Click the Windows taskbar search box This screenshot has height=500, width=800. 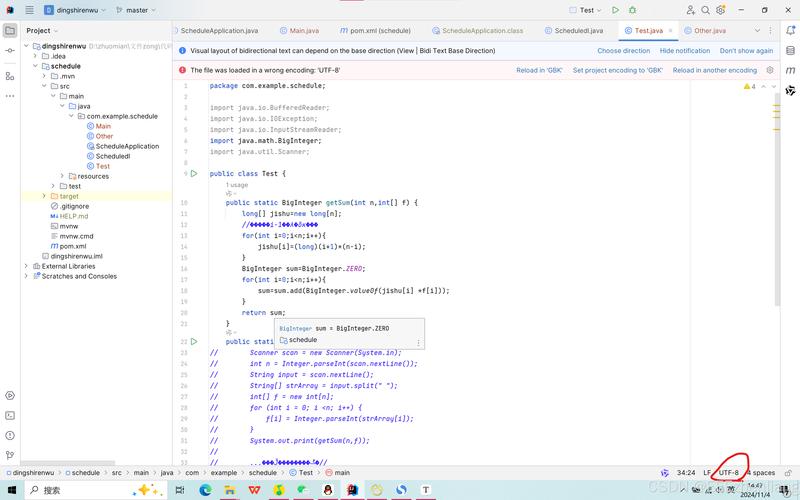[95, 490]
